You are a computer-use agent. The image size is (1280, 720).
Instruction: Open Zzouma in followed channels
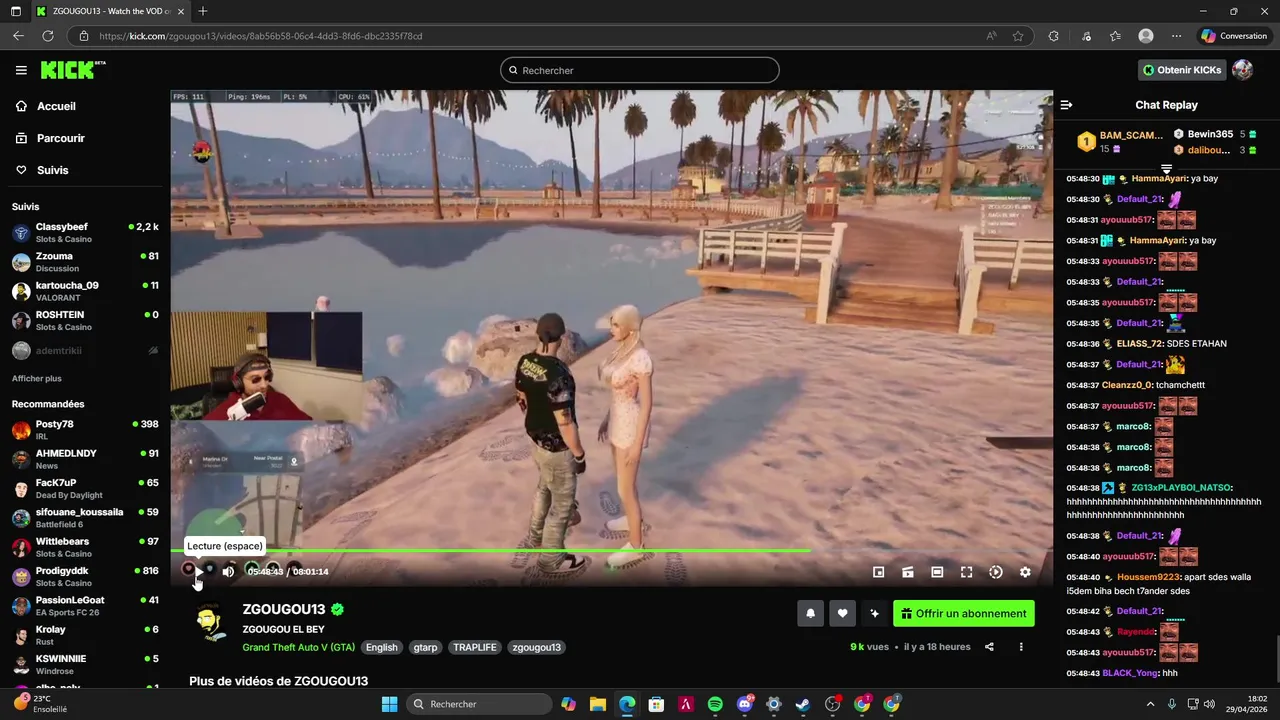pos(85,262)
